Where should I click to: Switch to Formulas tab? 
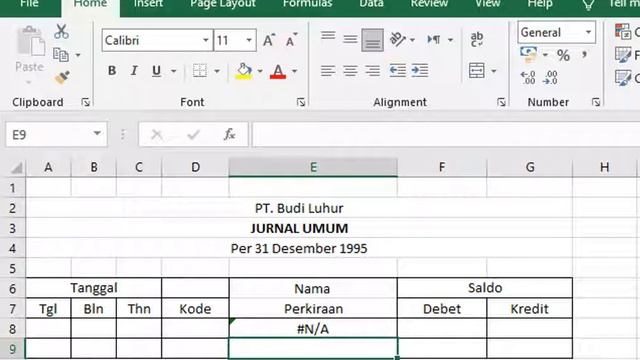coord(307,4)
